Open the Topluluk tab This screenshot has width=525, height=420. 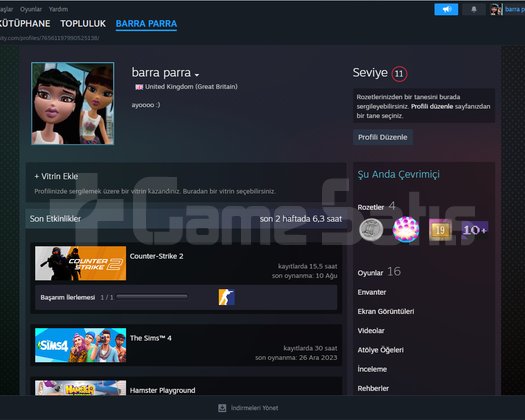pos(83,23)
